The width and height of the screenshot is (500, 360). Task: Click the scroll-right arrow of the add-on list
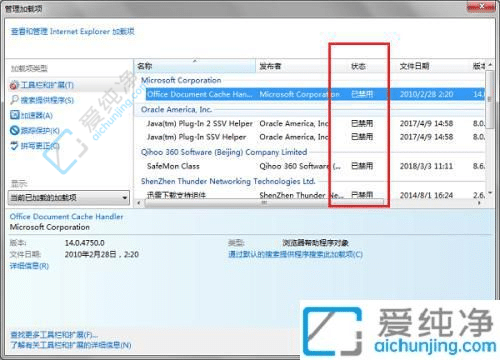[x=479, y=203]
